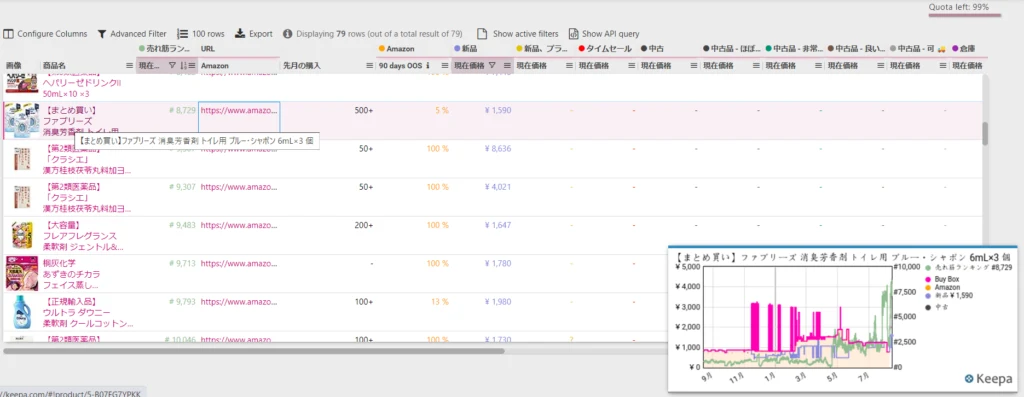Toggle 売れ筋ランキング series in chart legend
Screen dimensions: 1024x397
pos(968,268)
